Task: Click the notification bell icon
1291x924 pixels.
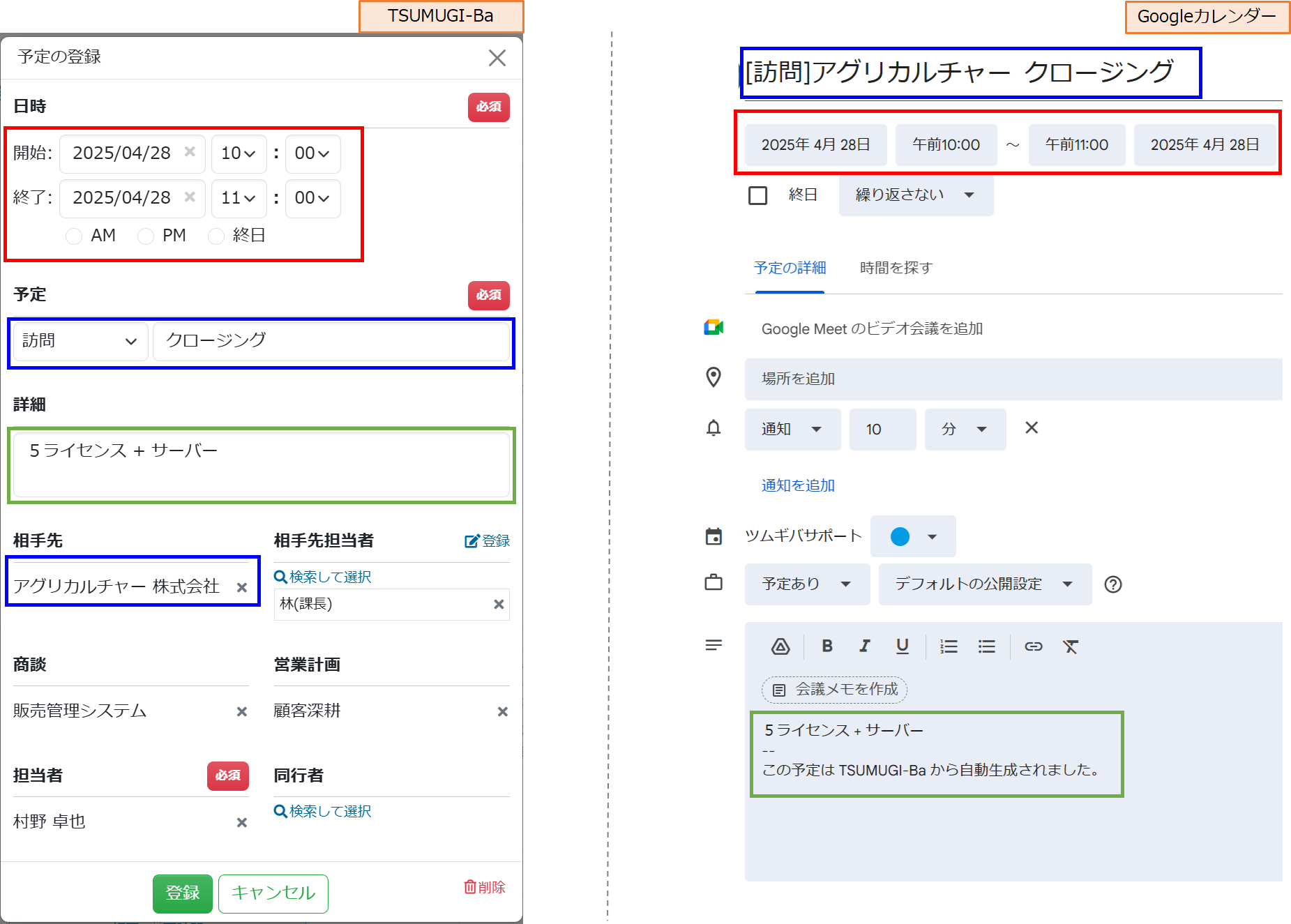Action: (x=714, y=427)
